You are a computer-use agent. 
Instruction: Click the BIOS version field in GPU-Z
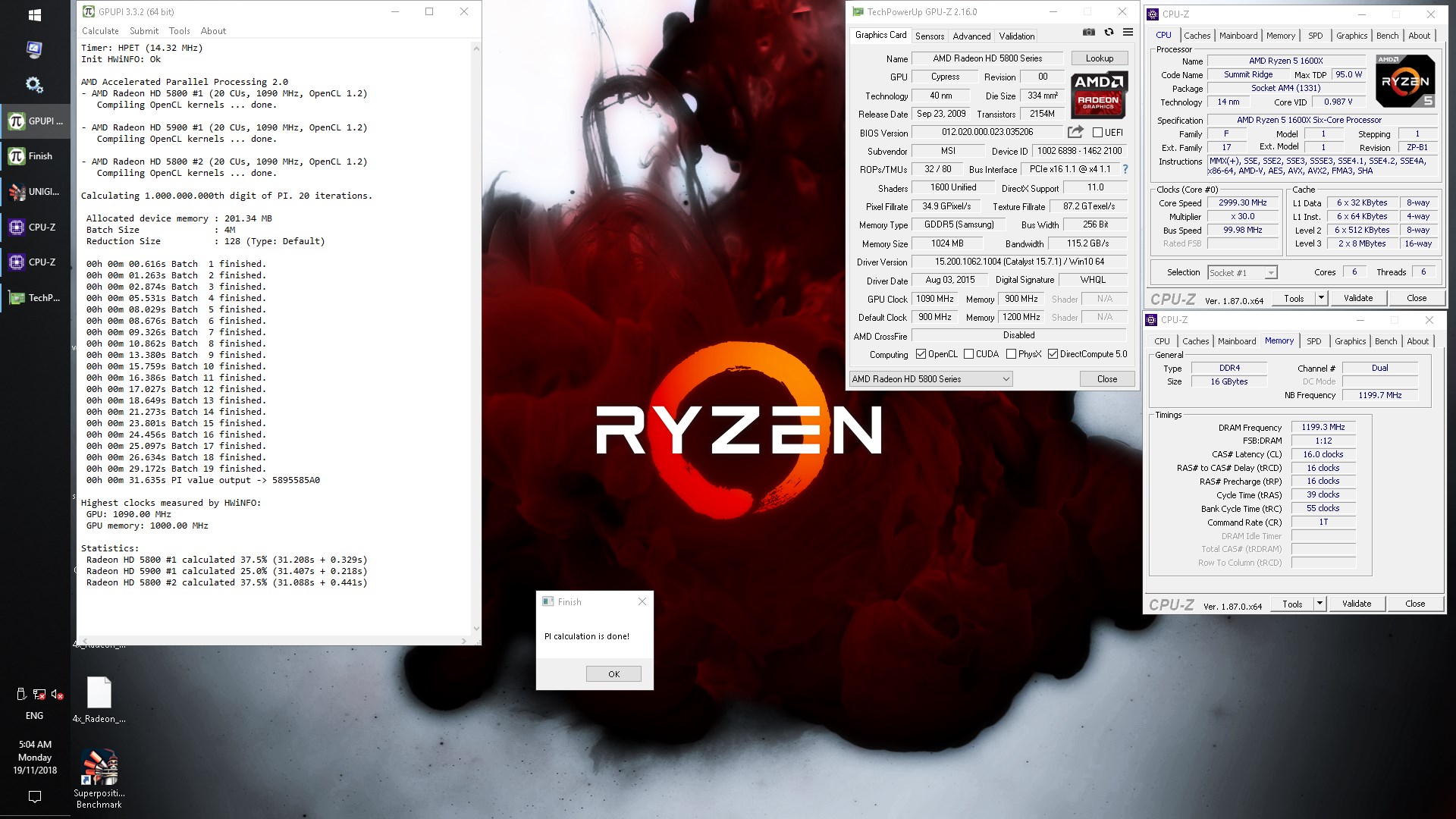(987, 132)
